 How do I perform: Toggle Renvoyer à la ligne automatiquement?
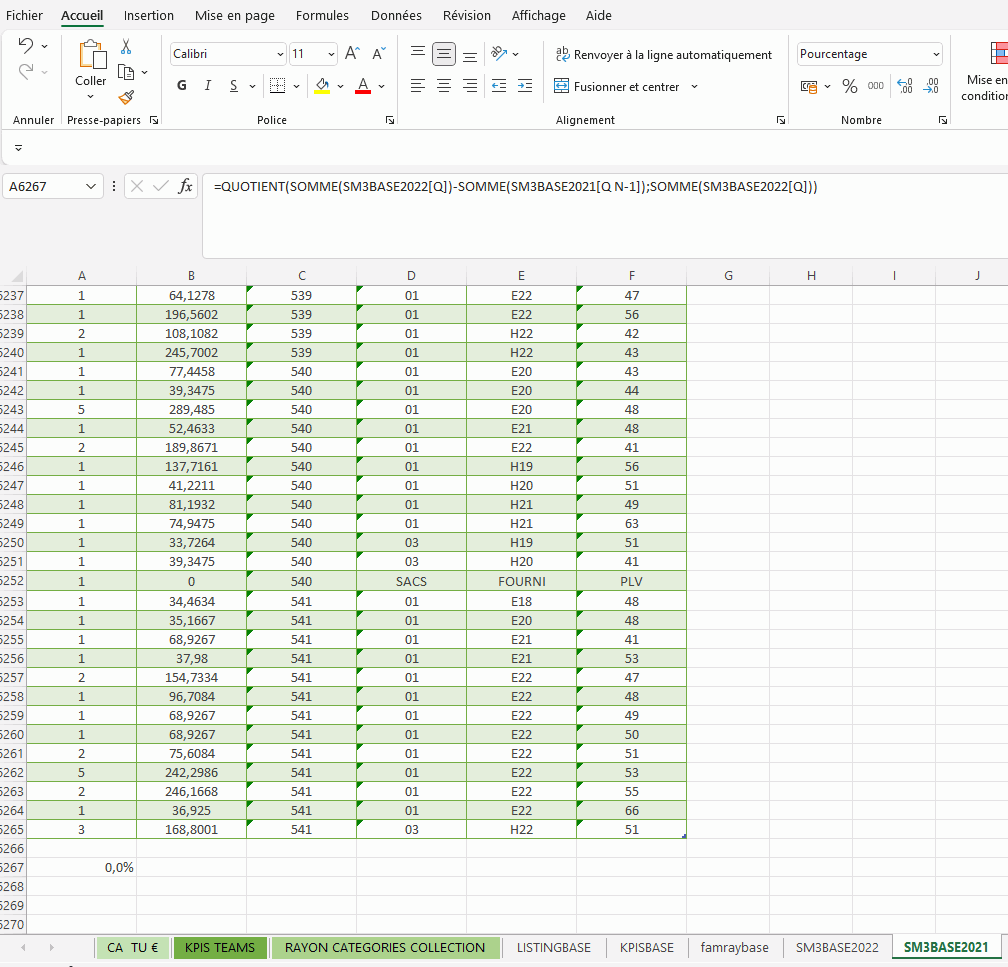(x=663, y=55)
